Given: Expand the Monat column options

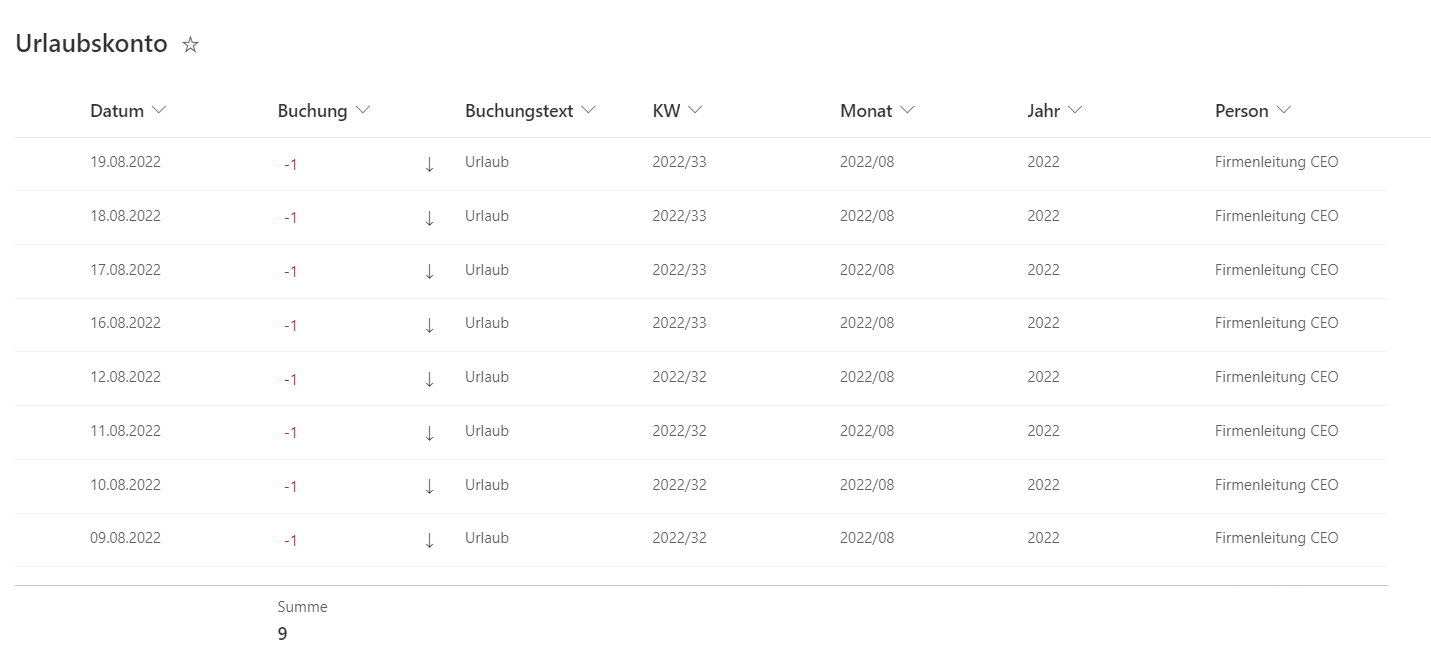Looking at the screenshot, I should point(906,111).
